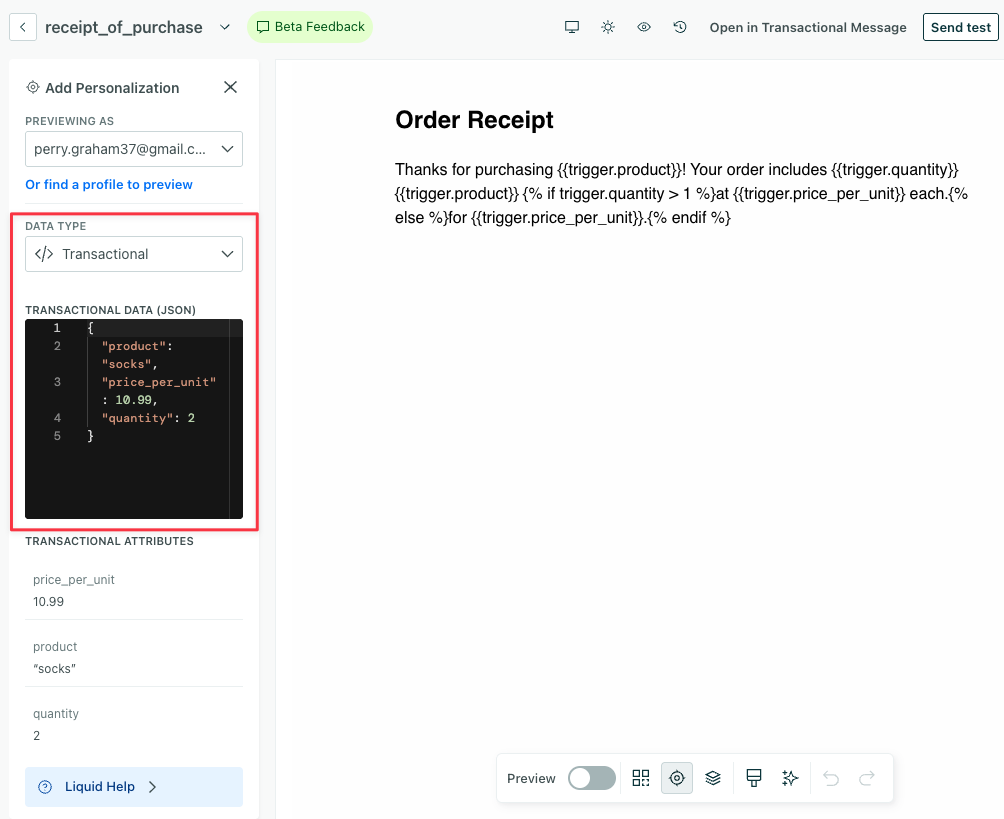Open the Data Type dropdown
This screenshot has height=819, width=1004.
tap(133, 254)
